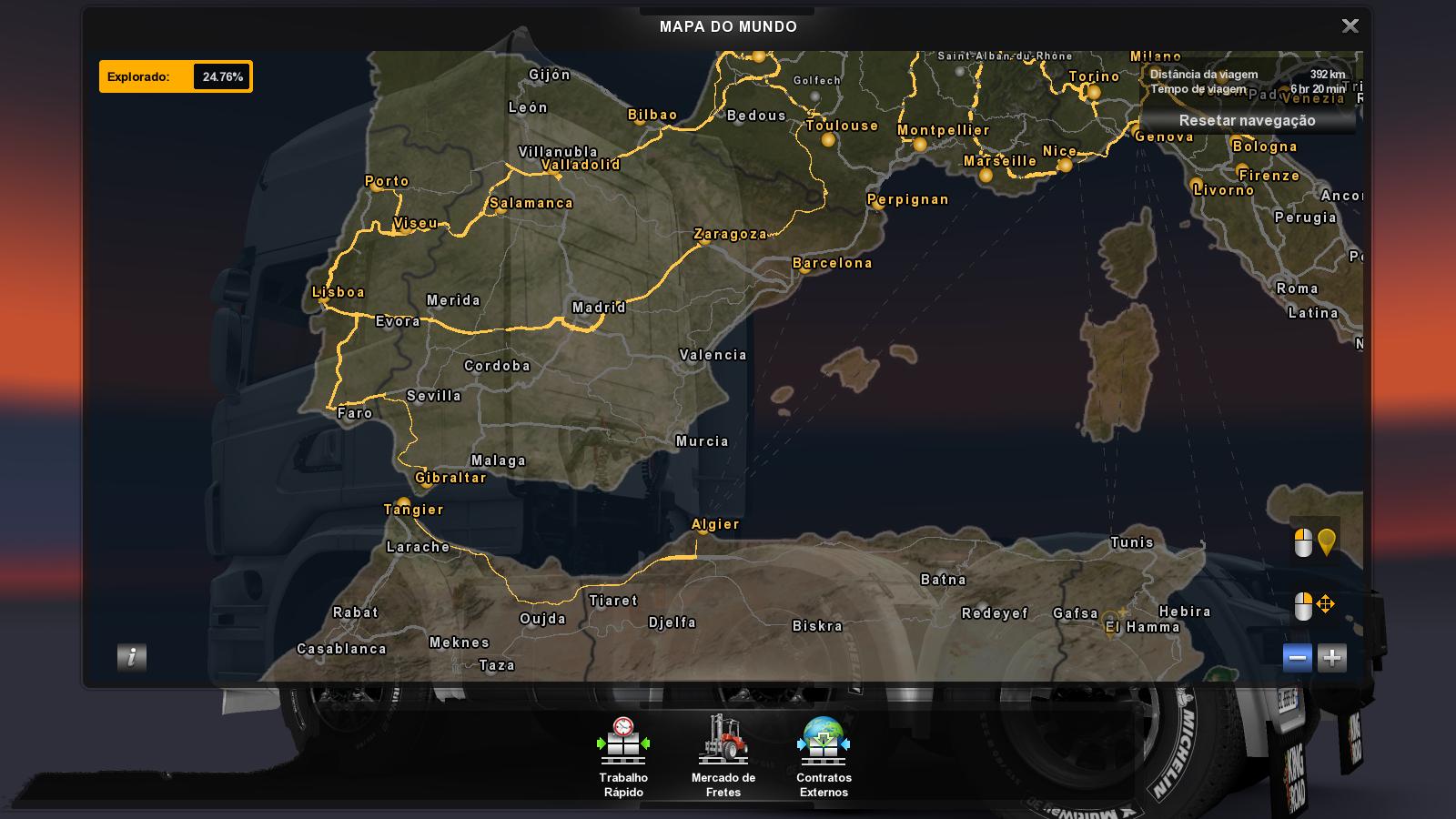Zoom in with the plus button

pos(1332,658)
